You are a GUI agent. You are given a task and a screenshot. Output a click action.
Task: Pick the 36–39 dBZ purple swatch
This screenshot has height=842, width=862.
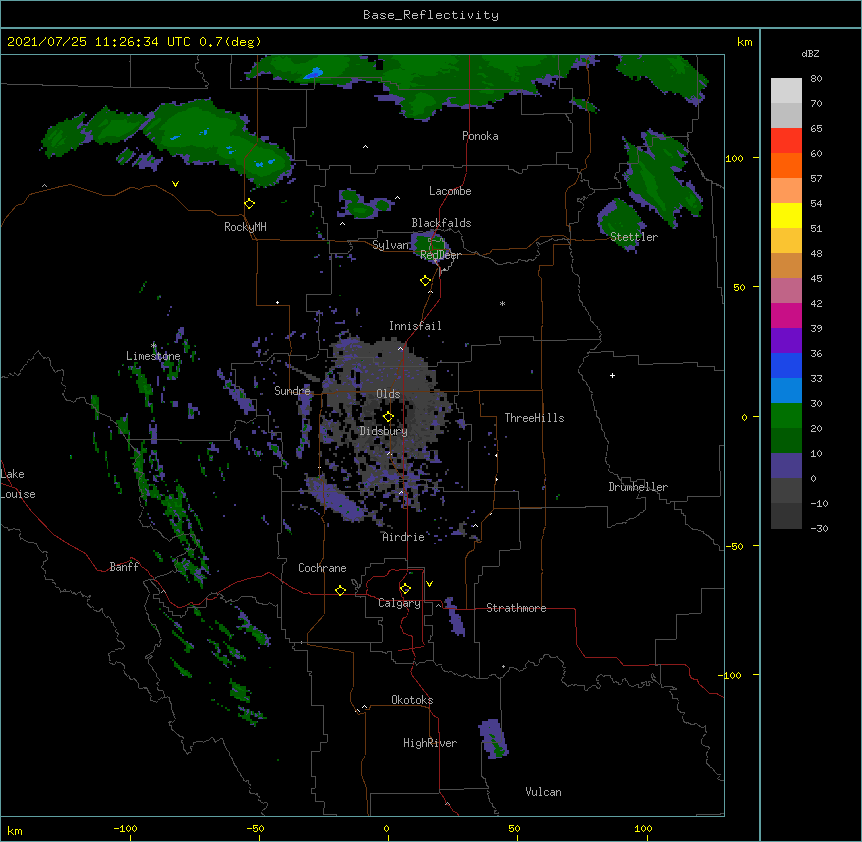point(786,341)
